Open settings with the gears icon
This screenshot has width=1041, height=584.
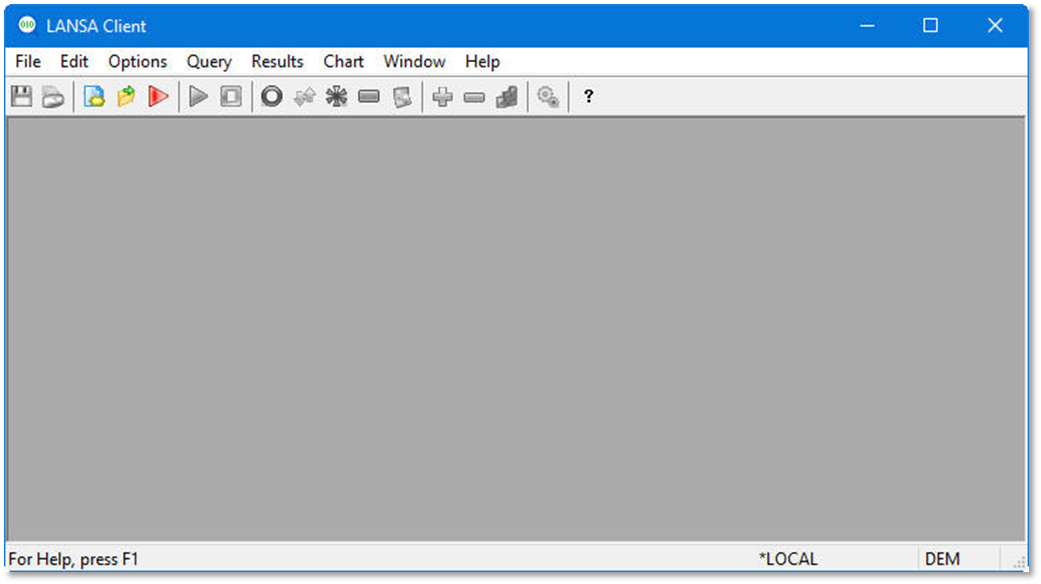coord(548,97)
